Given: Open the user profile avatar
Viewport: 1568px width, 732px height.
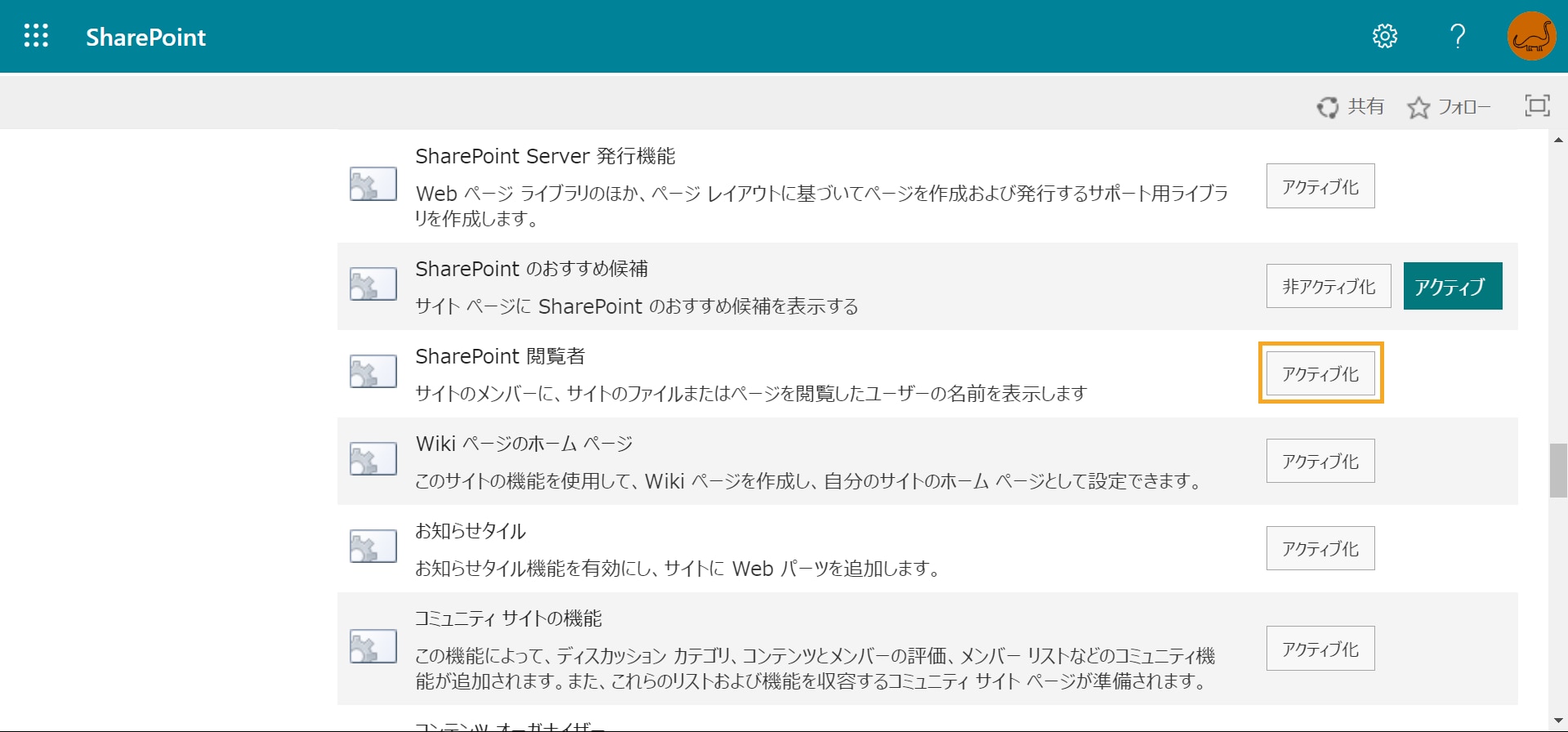Looking at the screenshot, I should (1532, 36).
